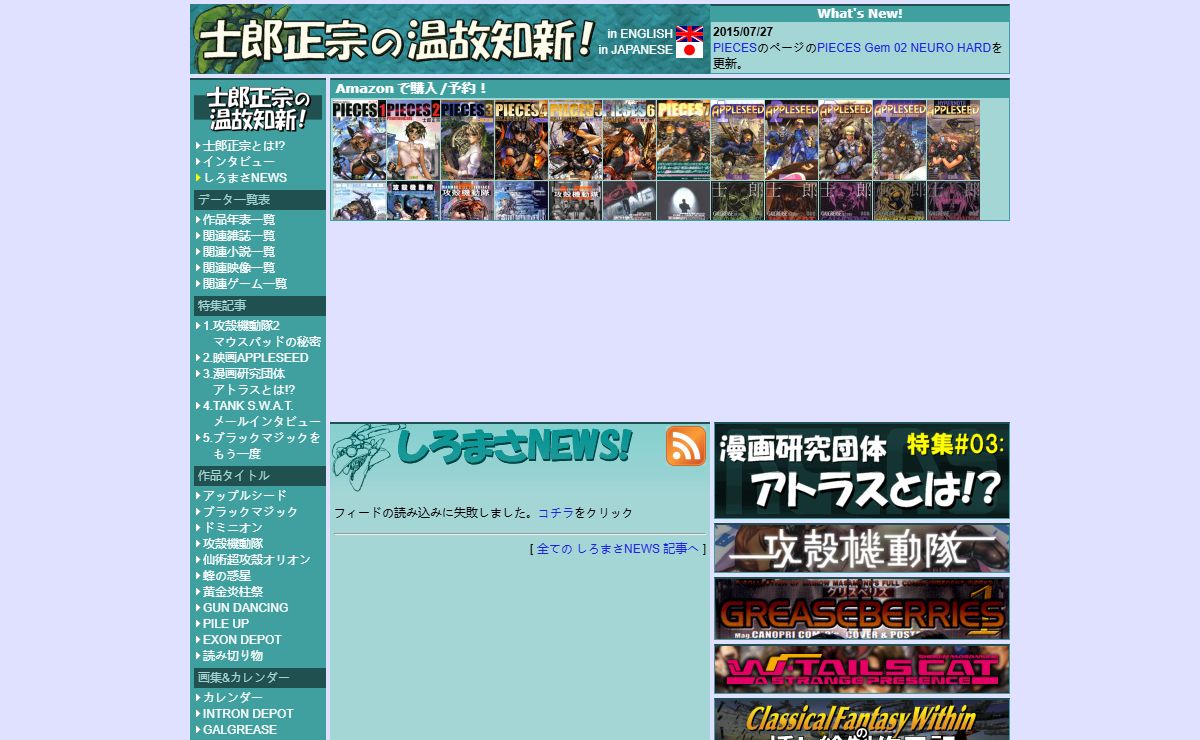This screenshot has width=1200, height=740.
Task: Open the PIECES 1 book cover
Action: (358, 140)
